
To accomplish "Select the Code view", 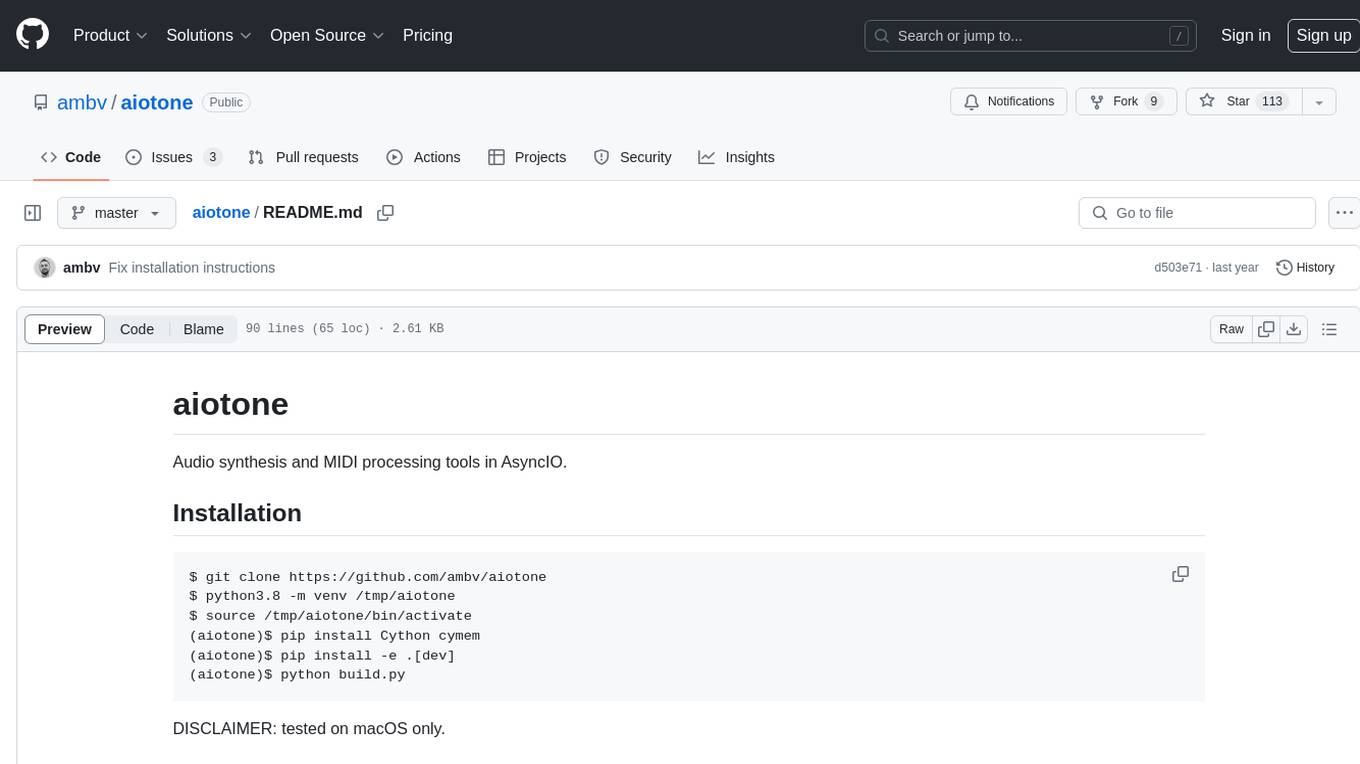I will [x=137, y=329].
